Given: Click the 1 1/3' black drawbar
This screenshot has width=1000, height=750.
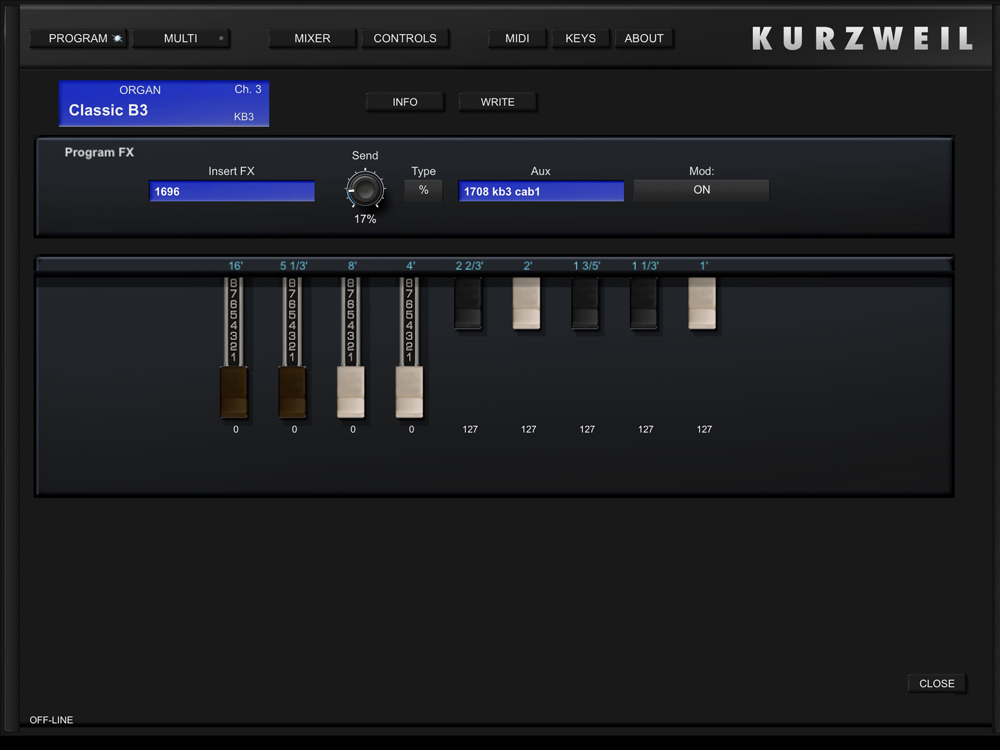Looking at the screenshot, I should (643, 303).
